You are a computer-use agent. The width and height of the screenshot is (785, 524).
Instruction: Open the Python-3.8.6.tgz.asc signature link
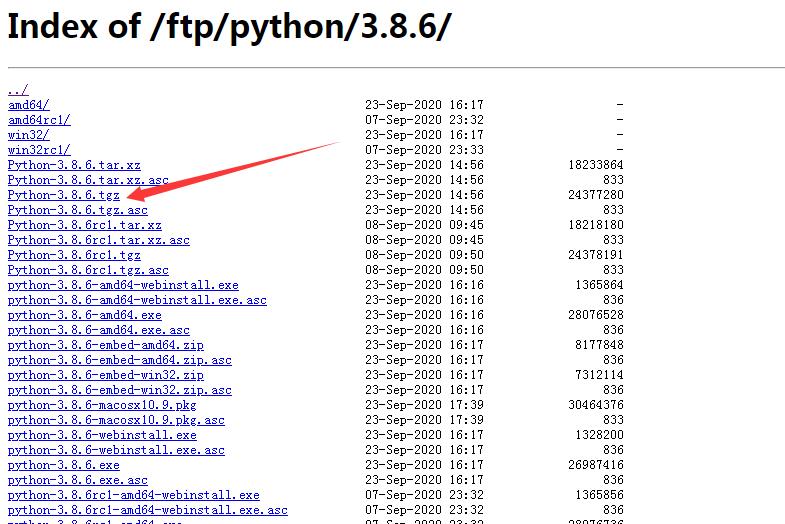click(x=78, y=210)
